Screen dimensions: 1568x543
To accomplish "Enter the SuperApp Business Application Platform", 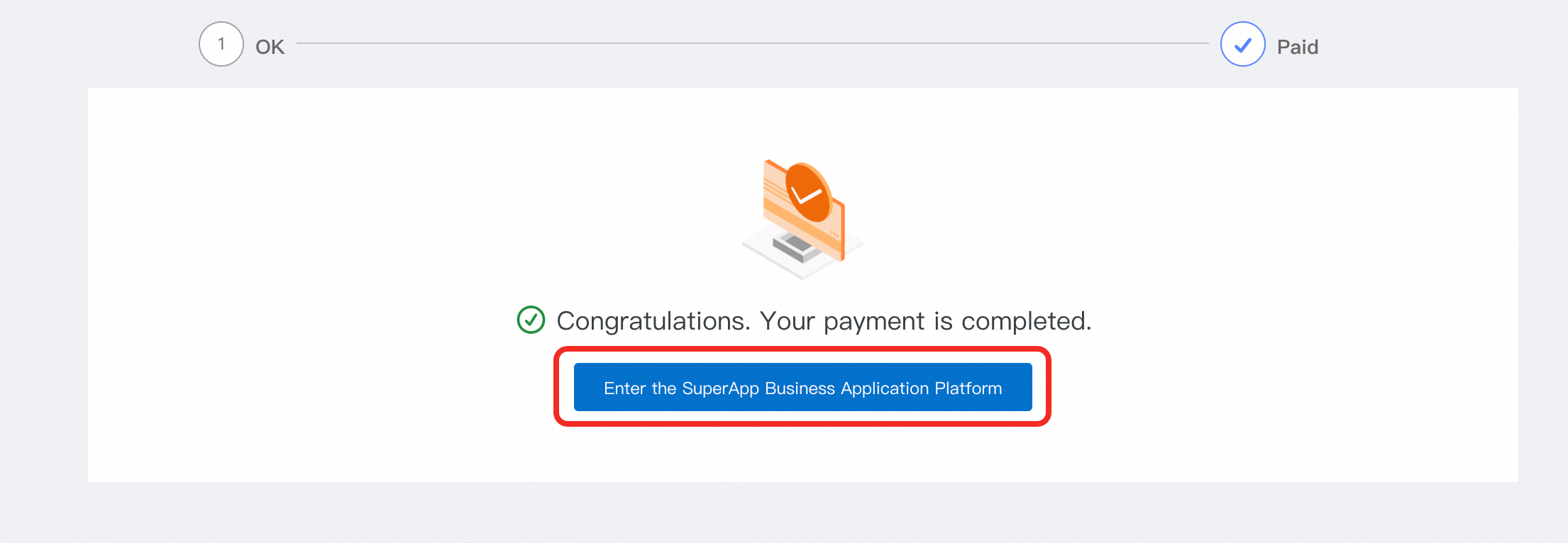I will (x=802, y=387).
